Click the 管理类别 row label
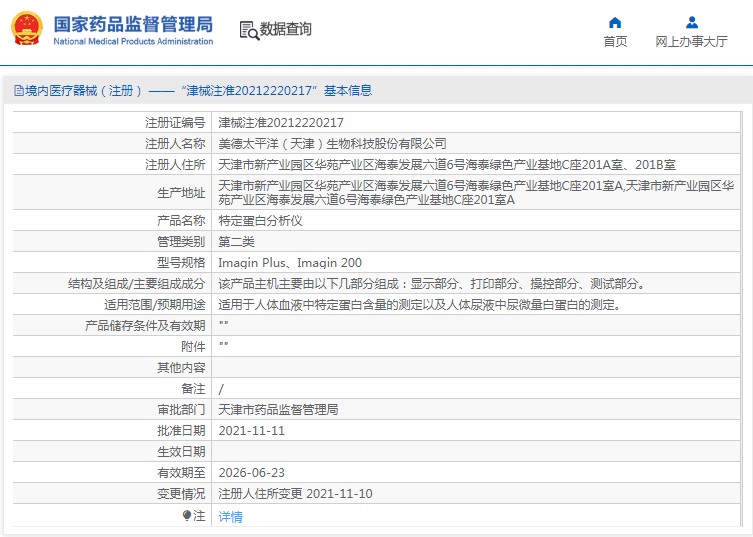The width and height of the screenshot is (753, 537). [181, 242]
